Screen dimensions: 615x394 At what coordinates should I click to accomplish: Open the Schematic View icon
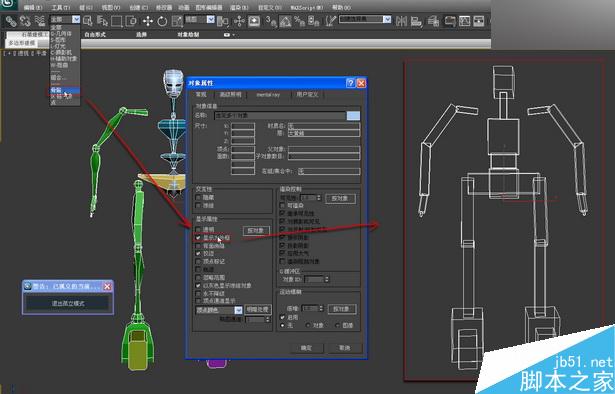(479, 21)
